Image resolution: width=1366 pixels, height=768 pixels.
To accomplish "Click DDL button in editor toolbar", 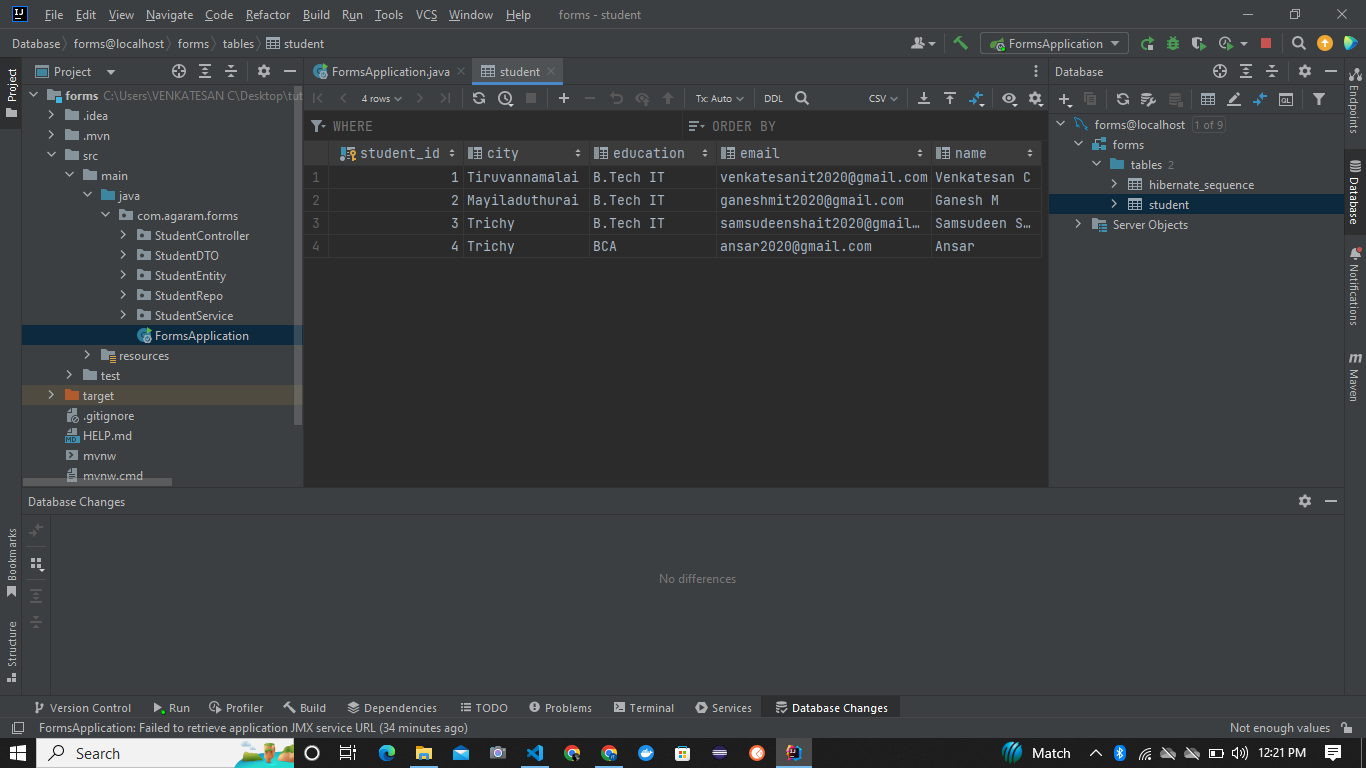I will point(773,98).
